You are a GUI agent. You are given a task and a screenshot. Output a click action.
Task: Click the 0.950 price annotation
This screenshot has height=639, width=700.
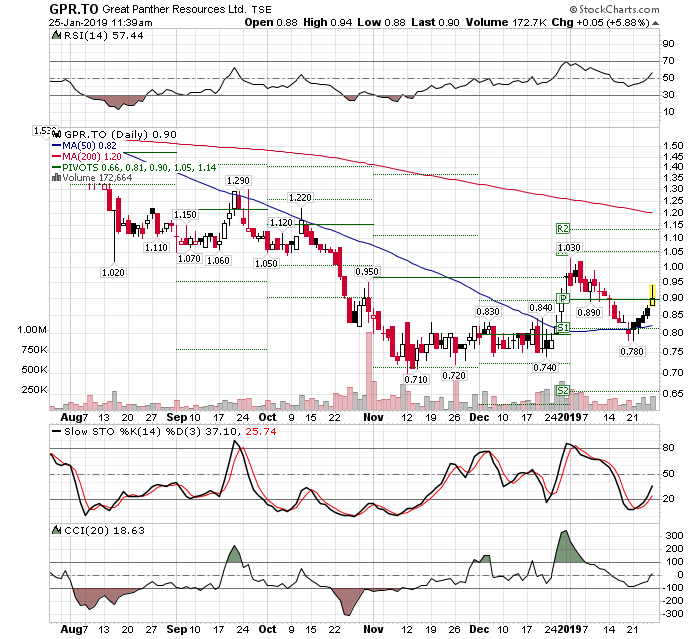point(367,272)
